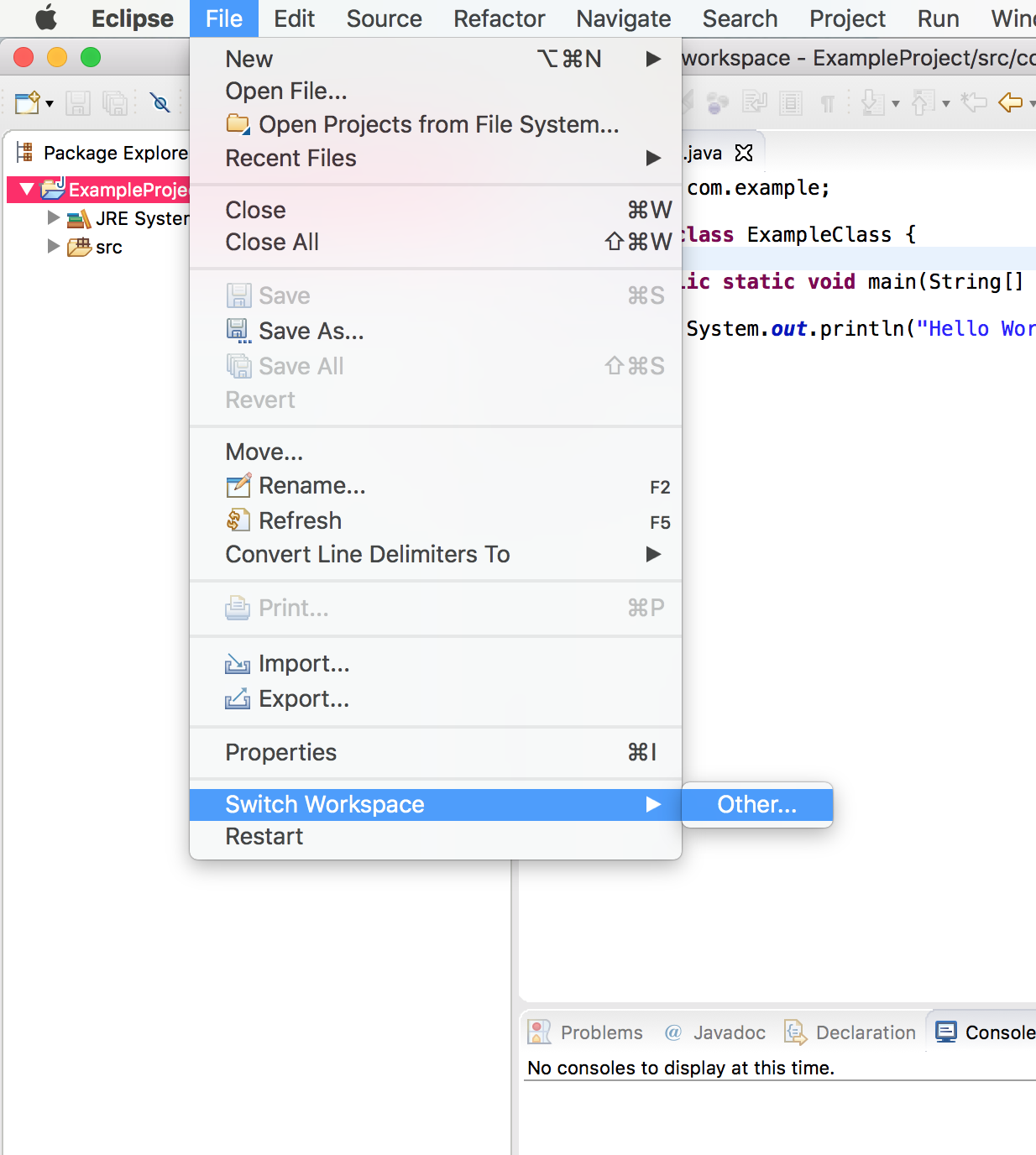
Task: Open Properties from File menu
Action: tap(436, 752)
